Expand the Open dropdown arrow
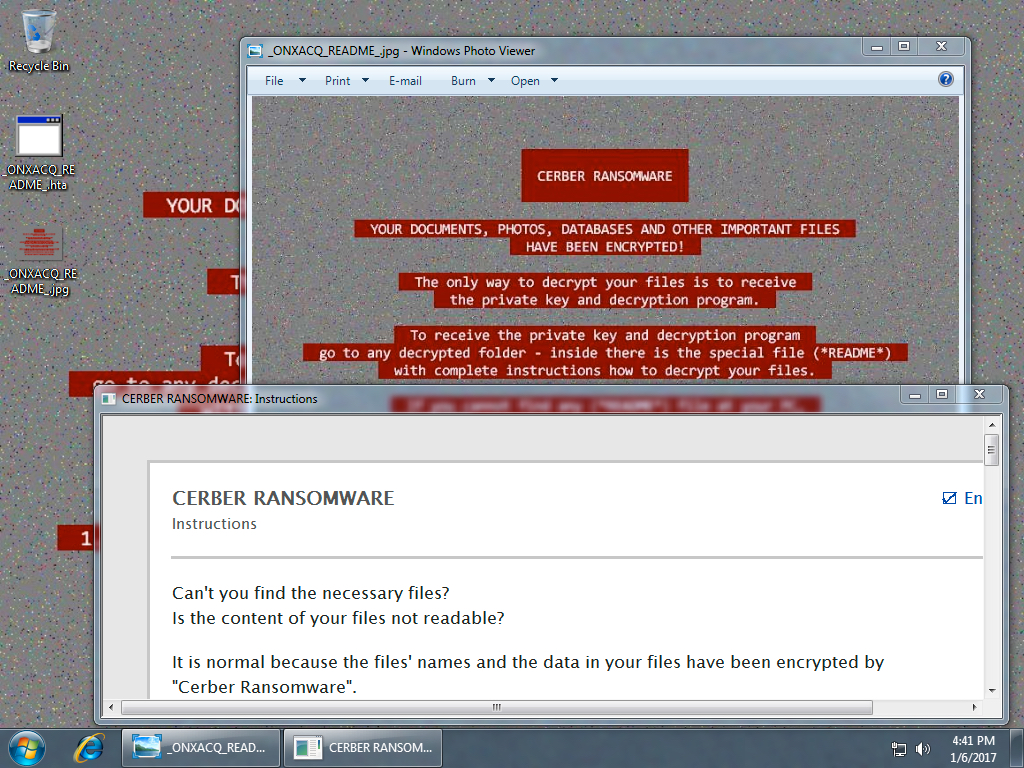Image resolution: width=1024 pixels, height=768 pixels. 554,80
